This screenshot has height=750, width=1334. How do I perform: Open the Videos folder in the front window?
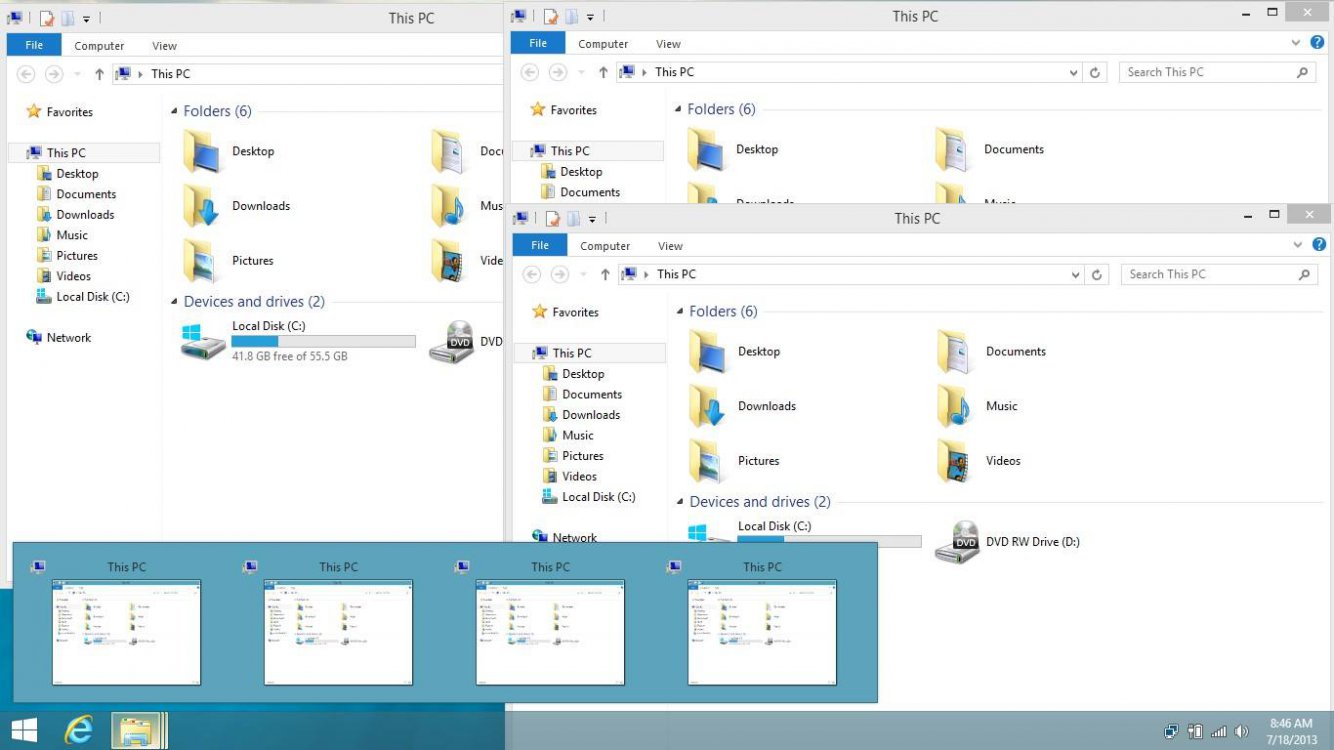coord(979,461)
